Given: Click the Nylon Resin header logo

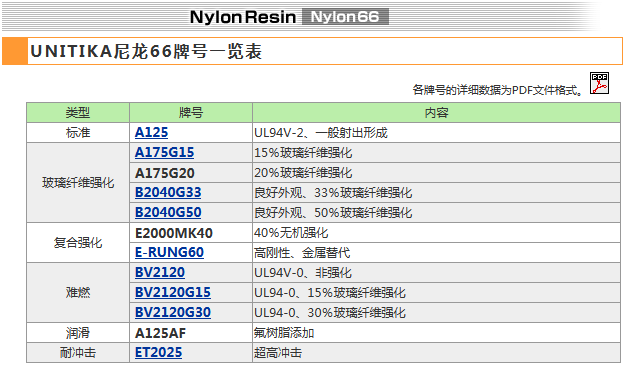Looking at the screenshot, I should [x=243, y=17].
